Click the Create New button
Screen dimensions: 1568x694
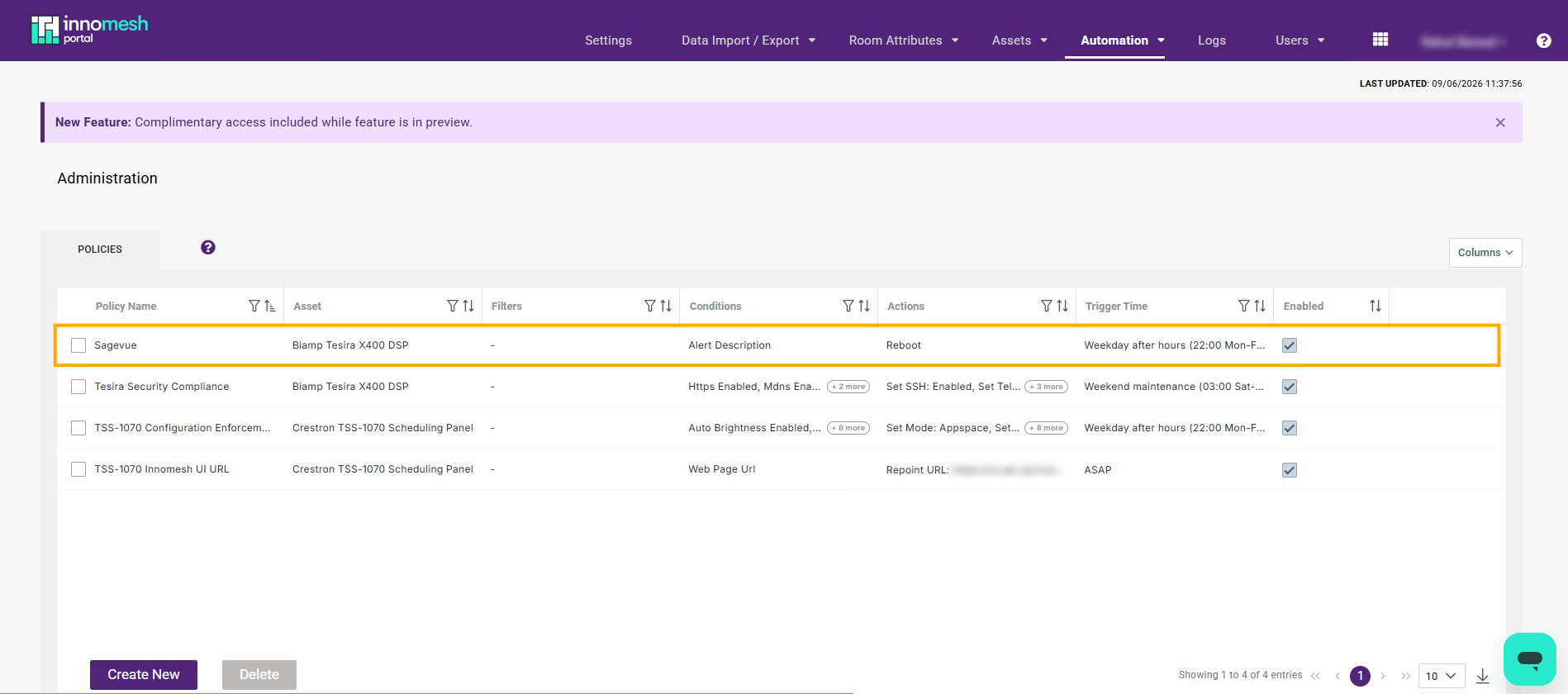tap(144, 675)
